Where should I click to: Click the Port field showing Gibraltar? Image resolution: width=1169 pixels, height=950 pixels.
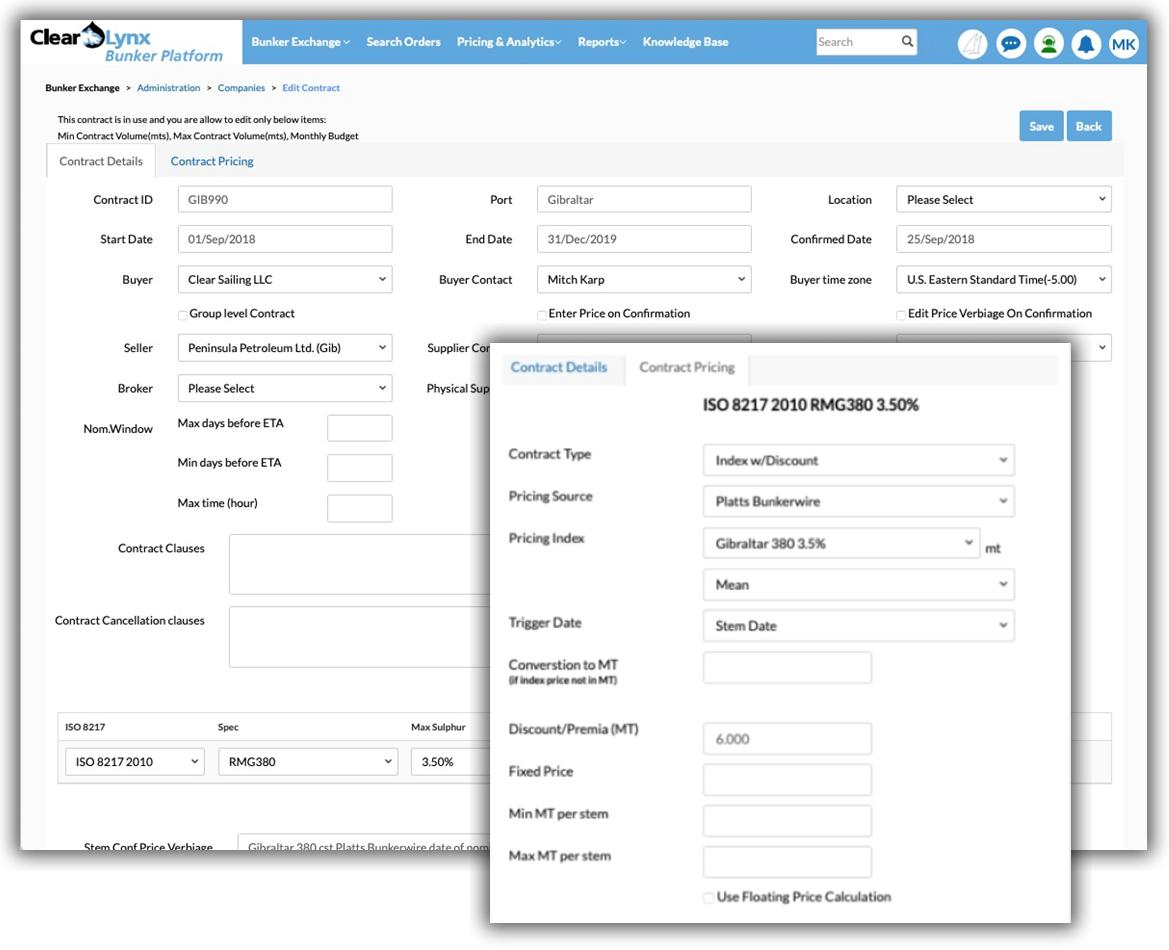point(644,200)
